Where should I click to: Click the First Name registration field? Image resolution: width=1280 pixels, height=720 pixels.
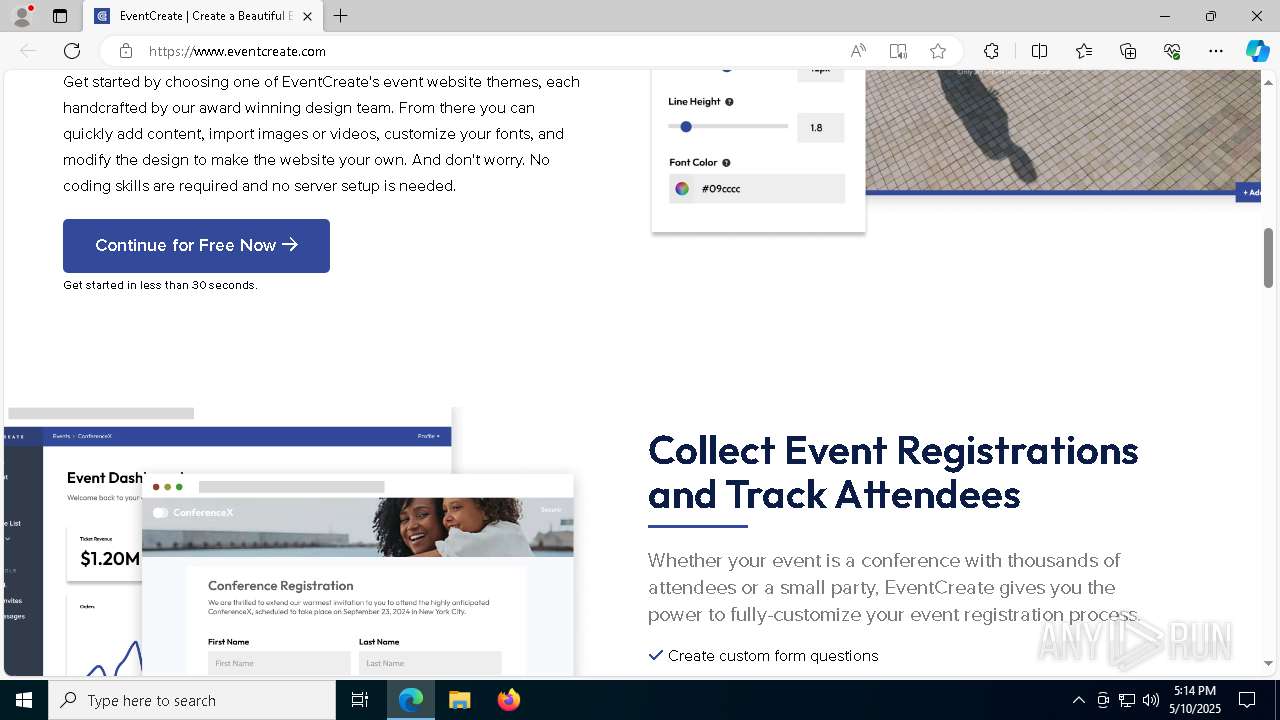click(x=279, y=663)
